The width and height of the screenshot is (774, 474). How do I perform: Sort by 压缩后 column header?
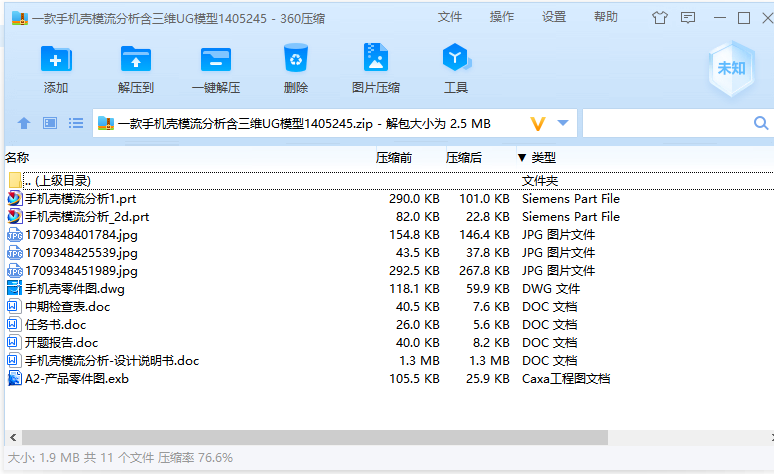click(464, 158)
